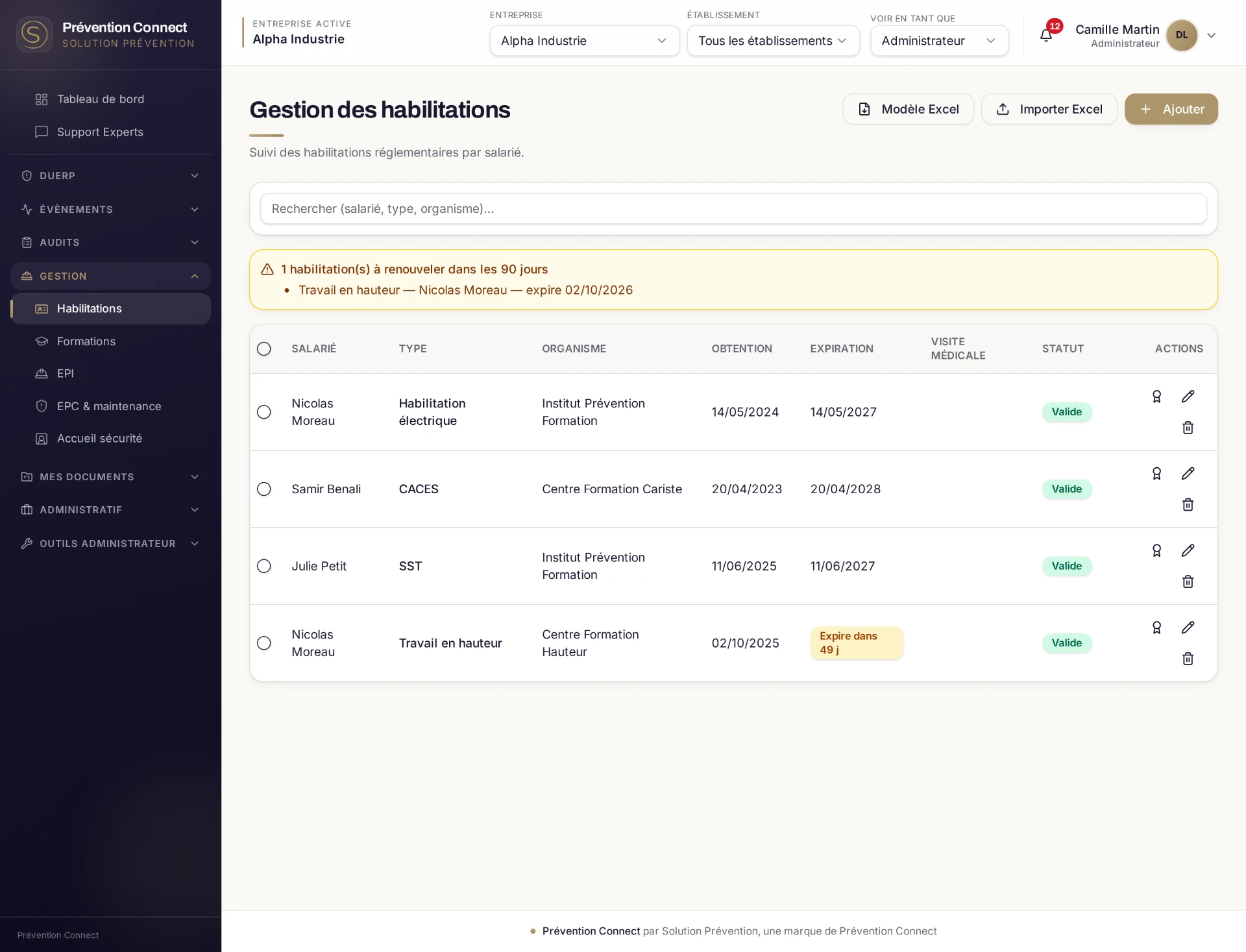The width and height of the screenshot is (1246, 952).
Task: Open EPC & maintenance page
Action: (x=110, y=406)
